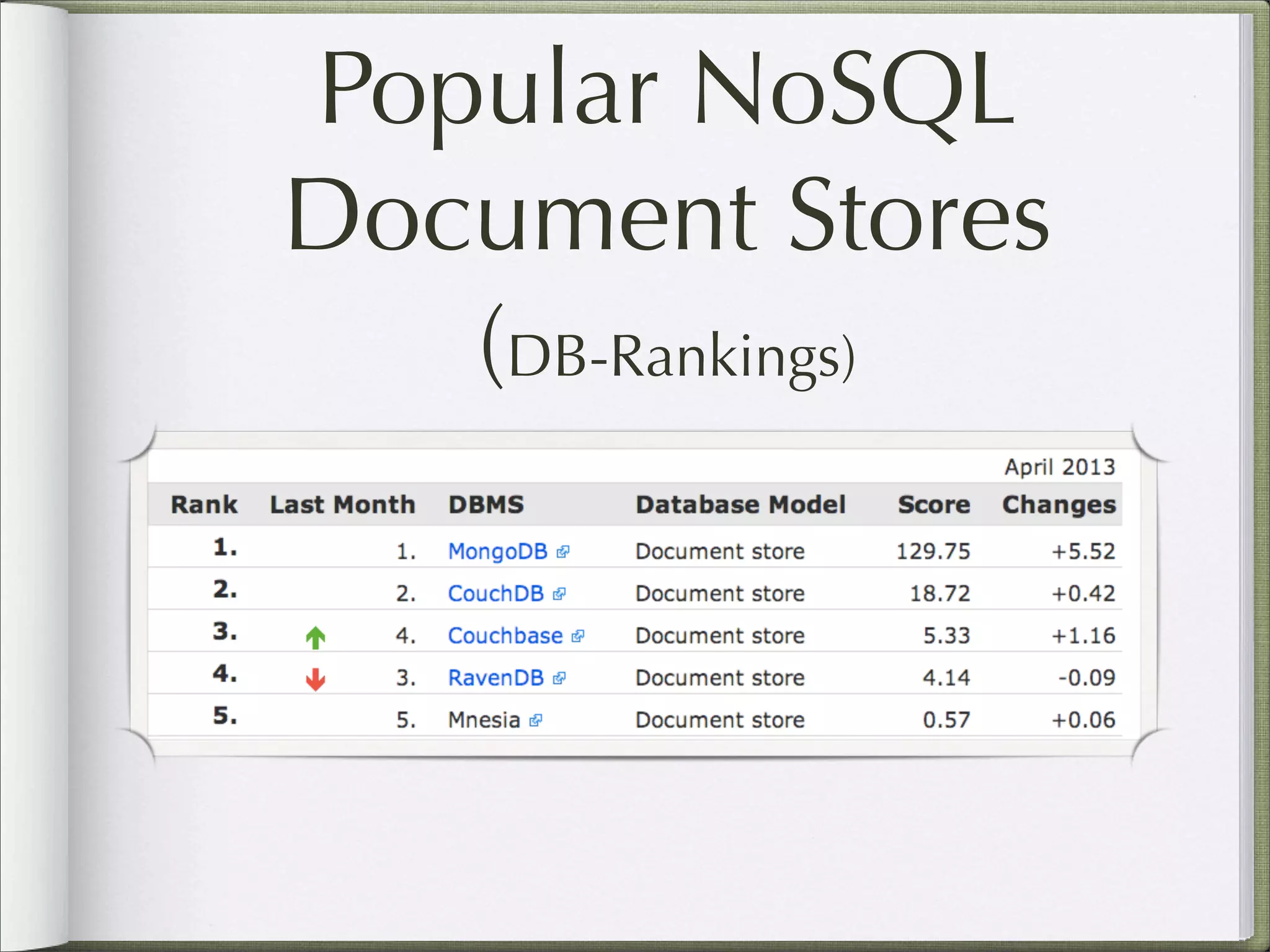The width and height of the screenshot is (1270, 952).
Task: Click the green up arrow in Couchbase row
Action: [316, 638]
